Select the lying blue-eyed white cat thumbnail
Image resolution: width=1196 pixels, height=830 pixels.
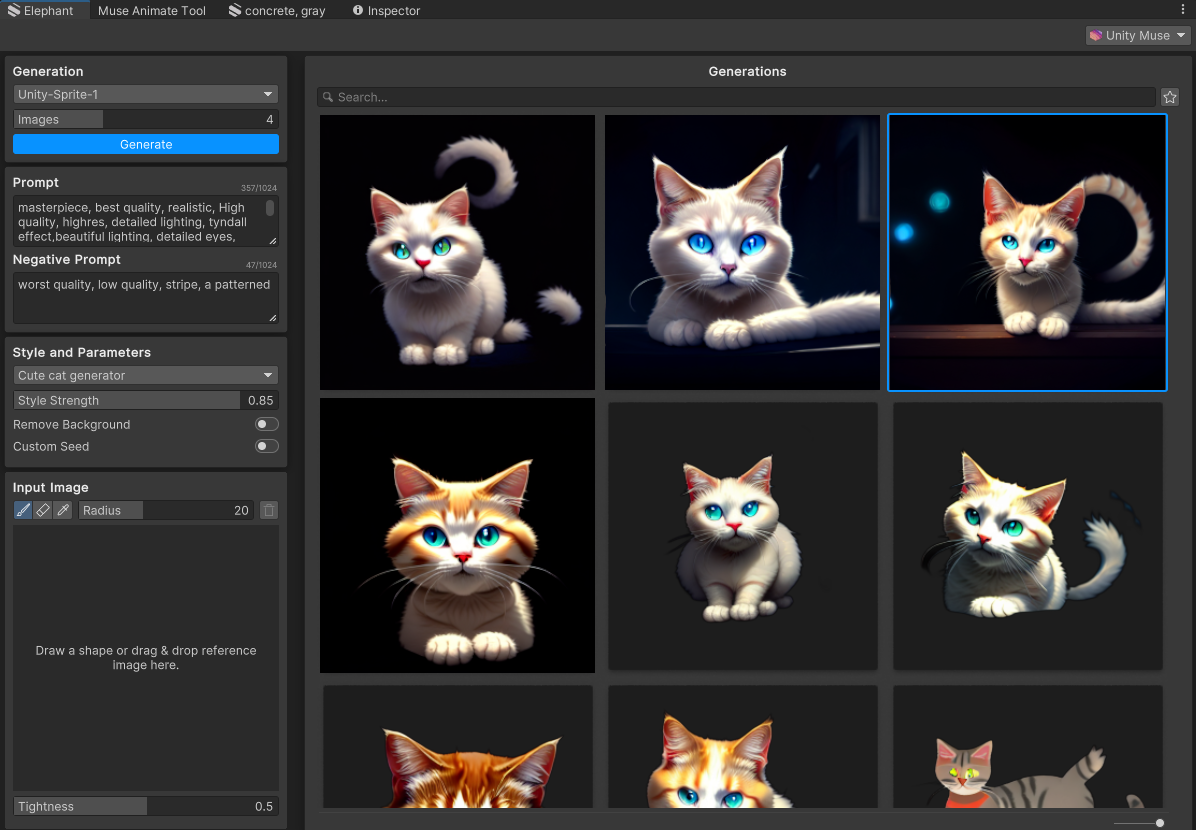click(742, 253)
